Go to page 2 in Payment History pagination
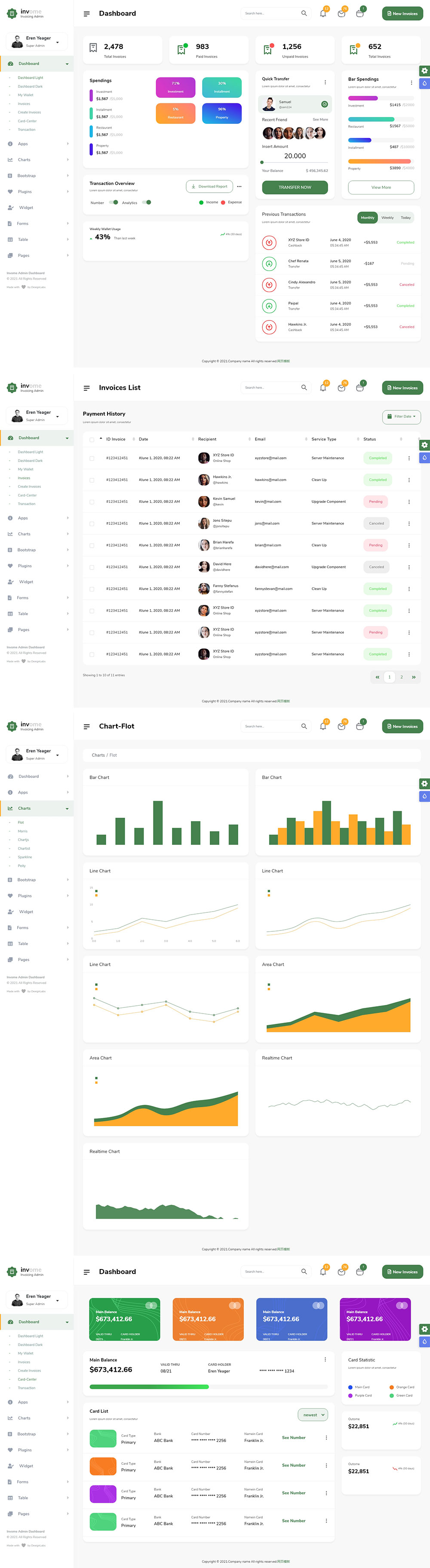This screenshot has height=1568, width=430. tap(402, 677)
